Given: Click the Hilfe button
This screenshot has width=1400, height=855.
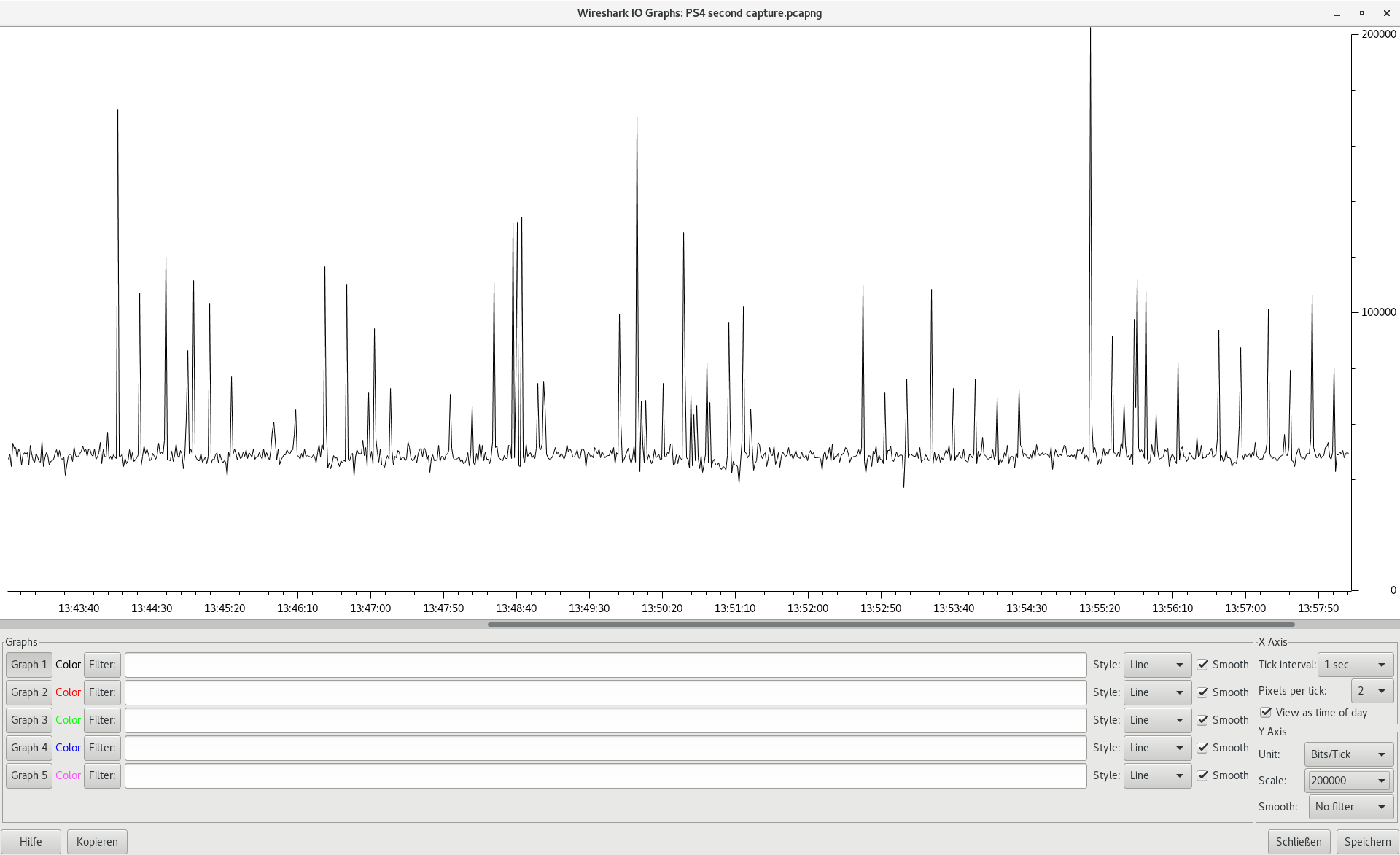Looking at the screenshot, I should coord(31,842).
